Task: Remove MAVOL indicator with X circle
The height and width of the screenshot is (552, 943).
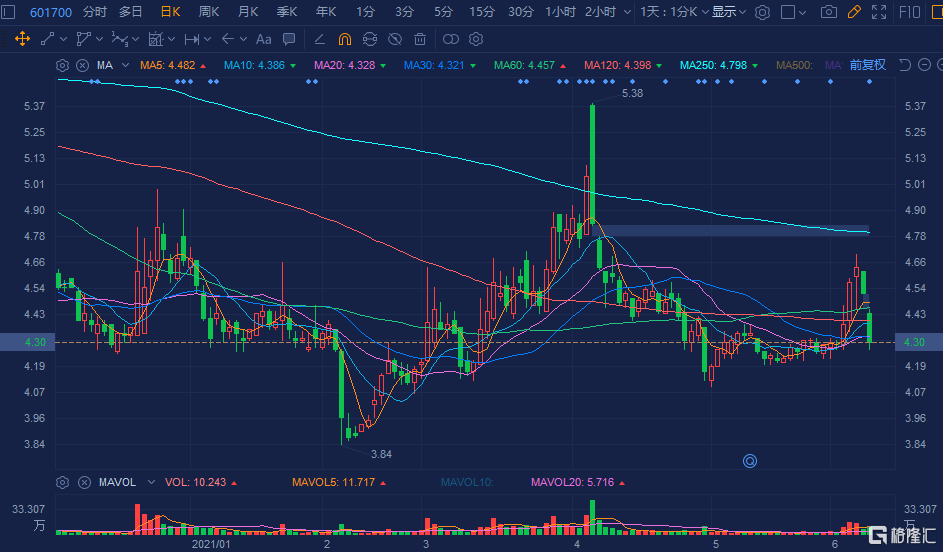Action: (x=84, y=482)
